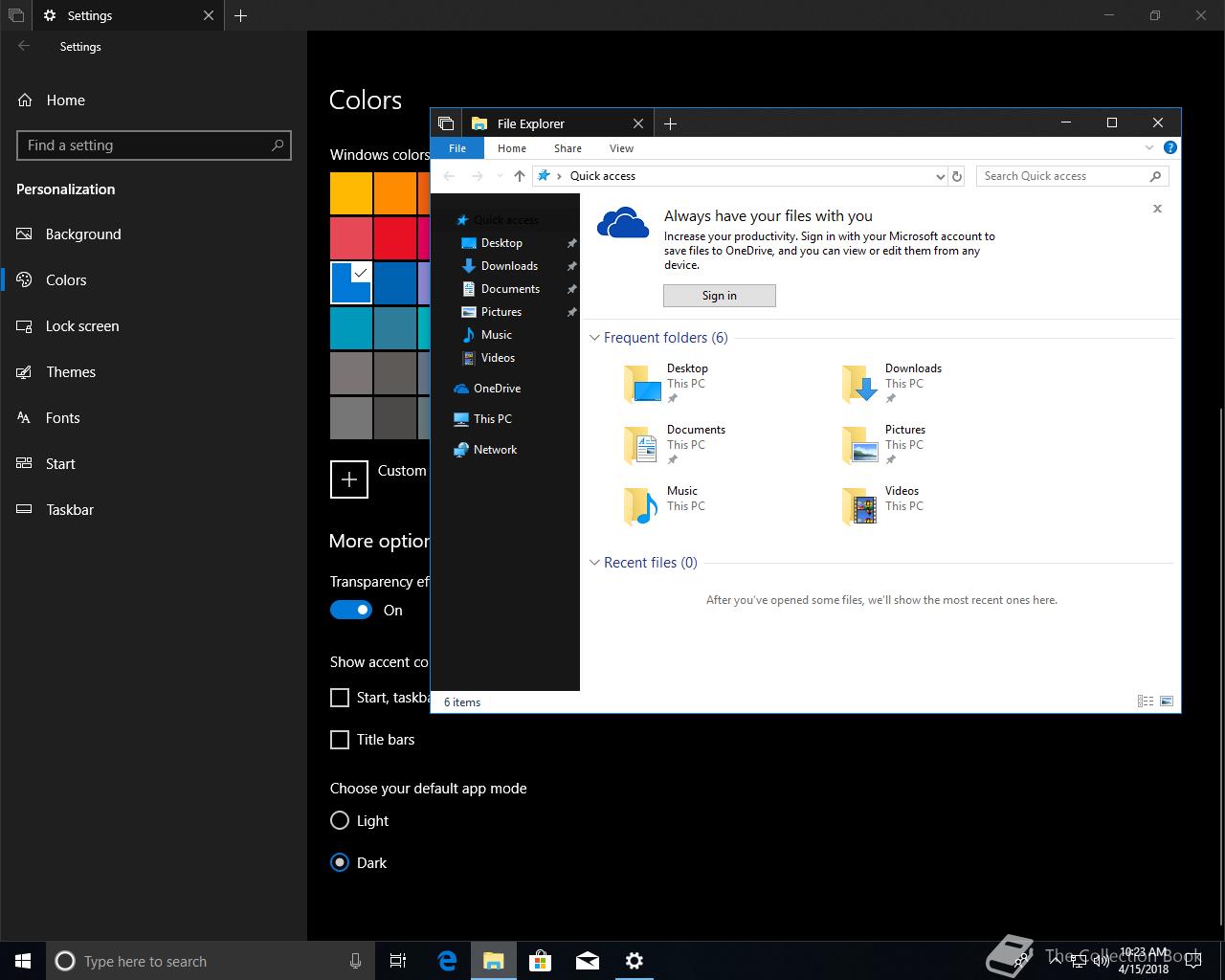Click Sign in for OneDrive

pyautogui.click(x=720, y=296)
